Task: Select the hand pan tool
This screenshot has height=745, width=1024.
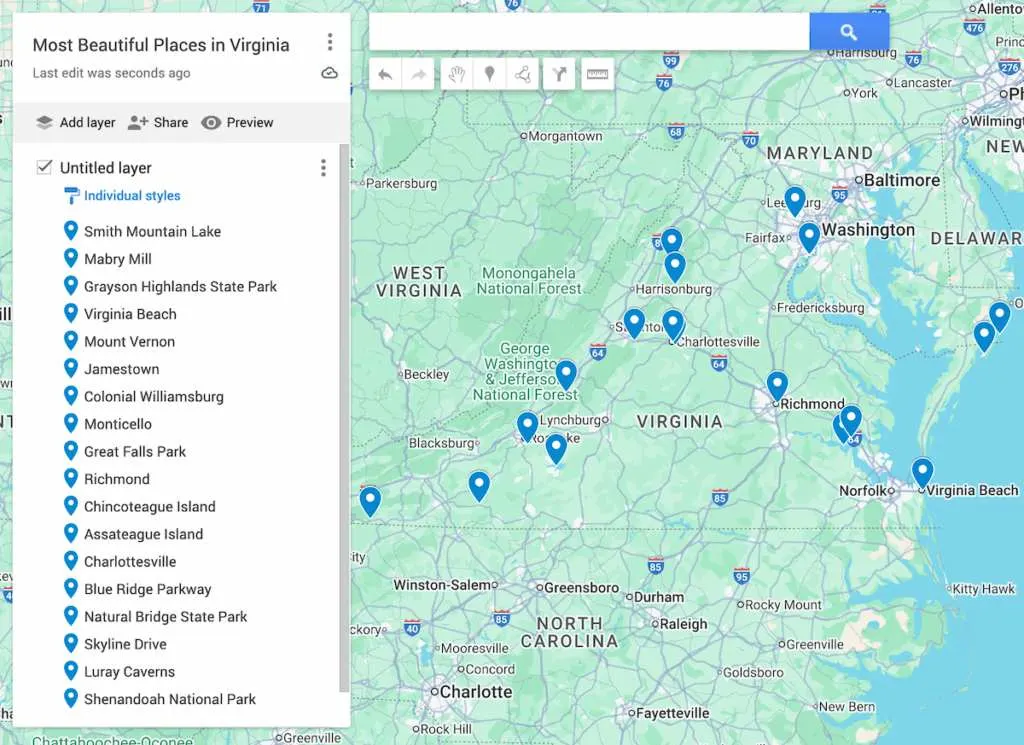Action: pyautogui.click(x=456, y=74)
